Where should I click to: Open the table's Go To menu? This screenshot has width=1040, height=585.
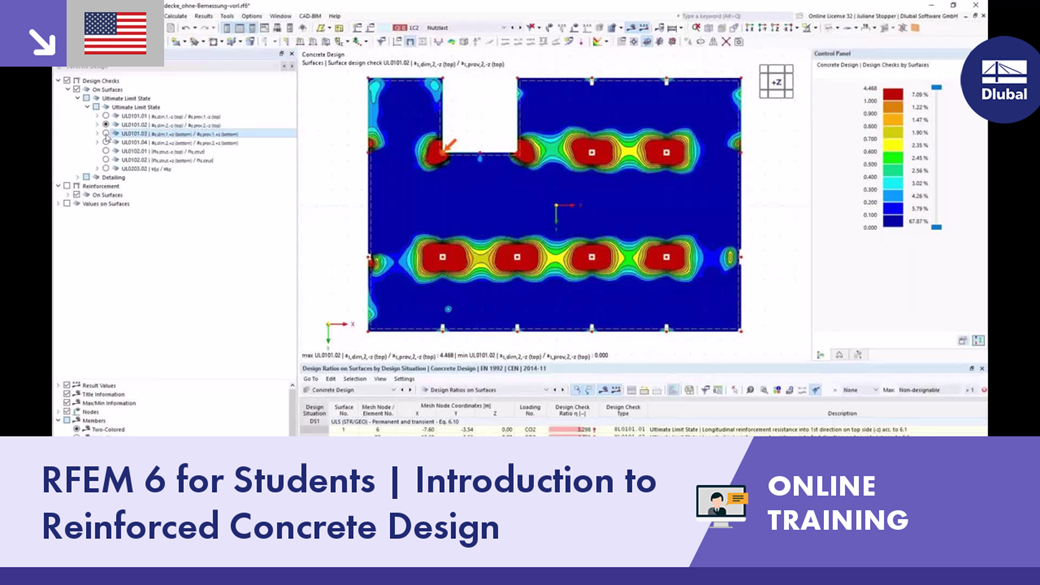[x=310, y=379]
